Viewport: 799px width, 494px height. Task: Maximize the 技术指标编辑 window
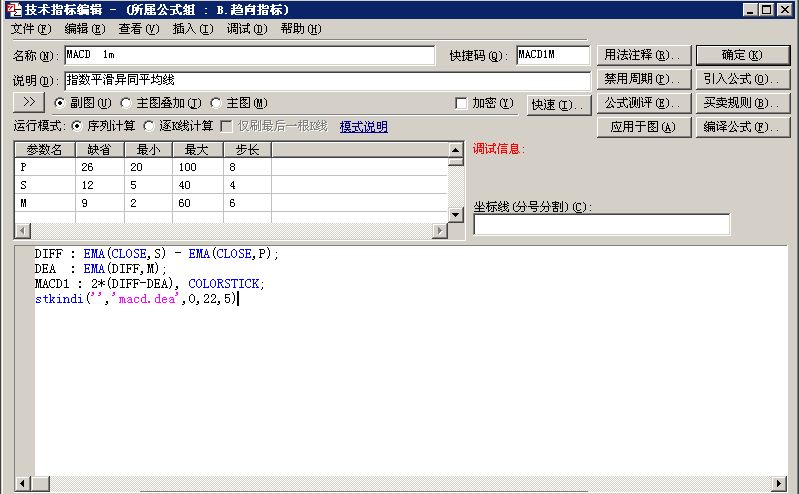coord(766,10)
